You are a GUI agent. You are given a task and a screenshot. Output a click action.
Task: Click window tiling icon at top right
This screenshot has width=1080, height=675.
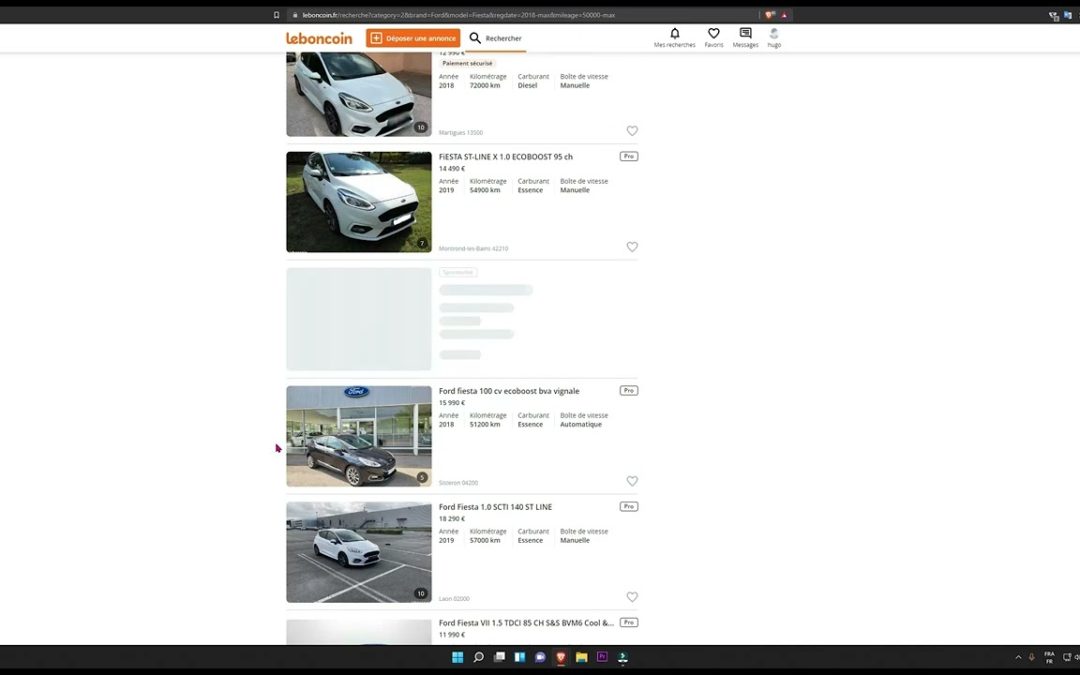coord(1053,16)
